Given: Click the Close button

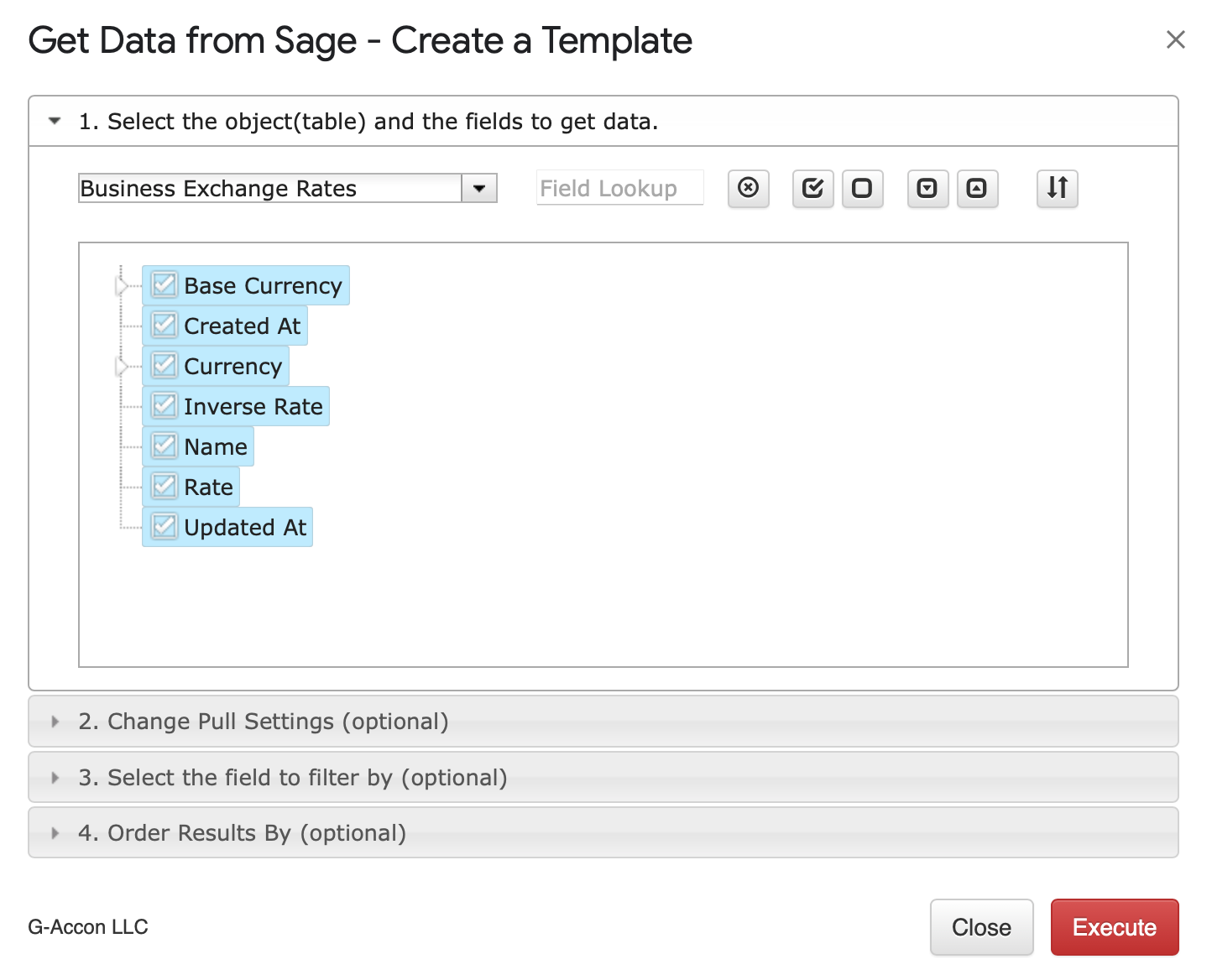Looking at the screenshot, I should (x=981, y=927).
